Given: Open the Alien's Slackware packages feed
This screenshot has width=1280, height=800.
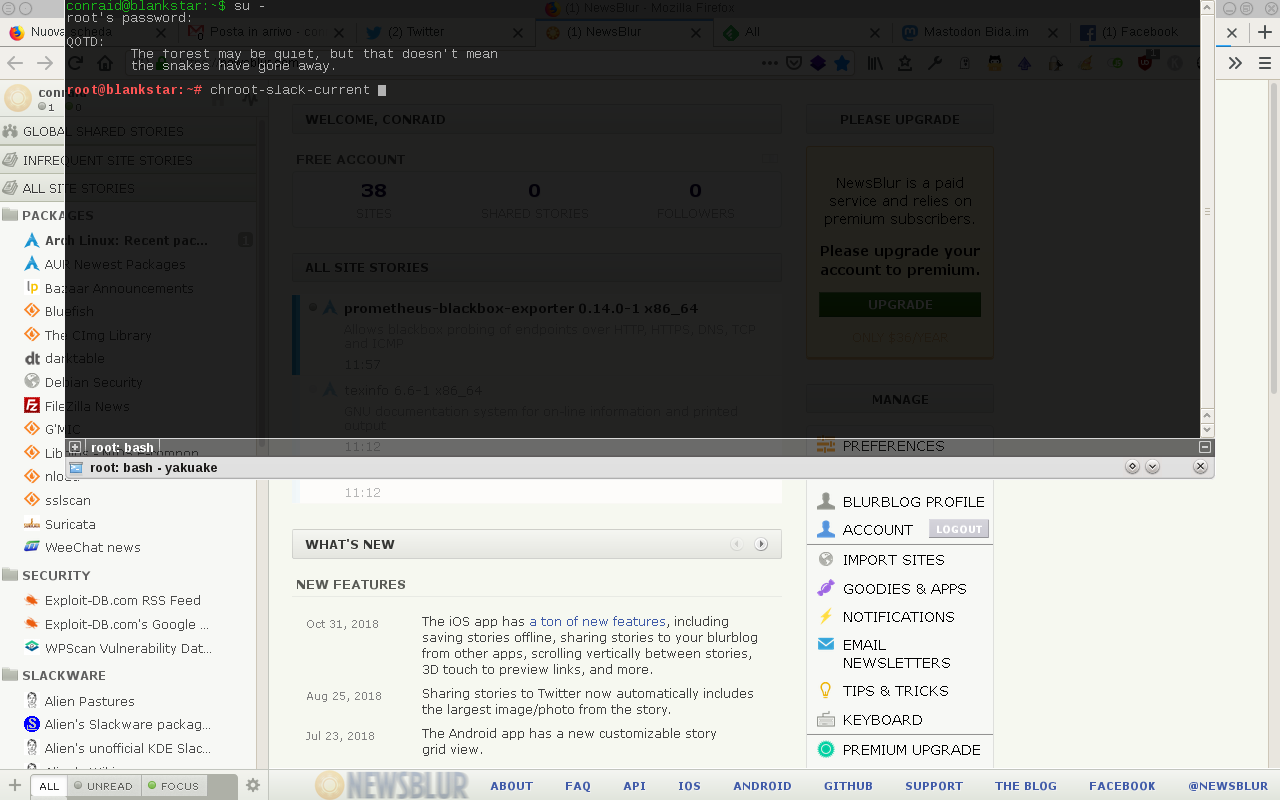Looking at the screenshot, I should pos(128,724).
